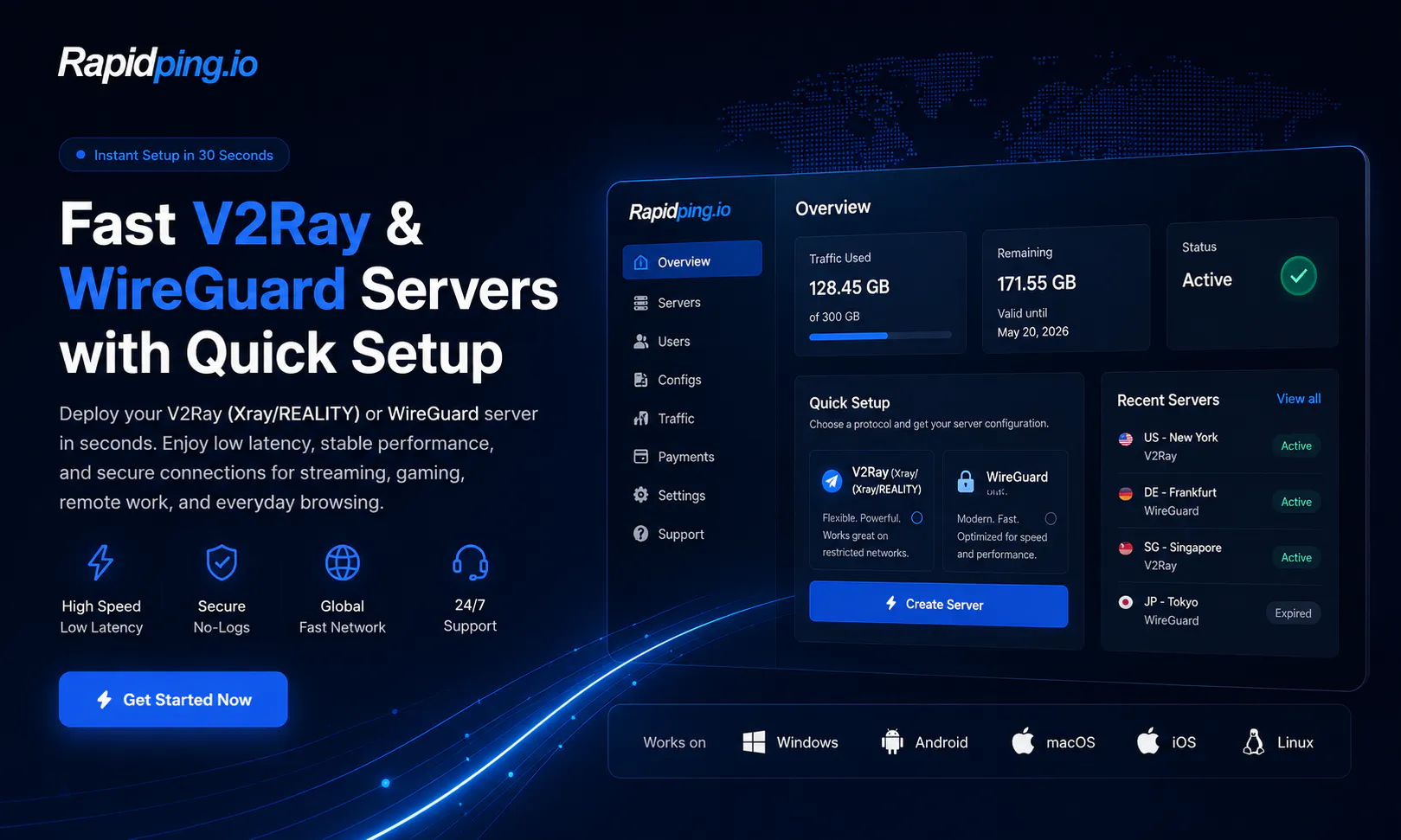This screenshot has width=1401, height=840.
Task: Click the Traffic Used progress bar
Action: [880, 336]
